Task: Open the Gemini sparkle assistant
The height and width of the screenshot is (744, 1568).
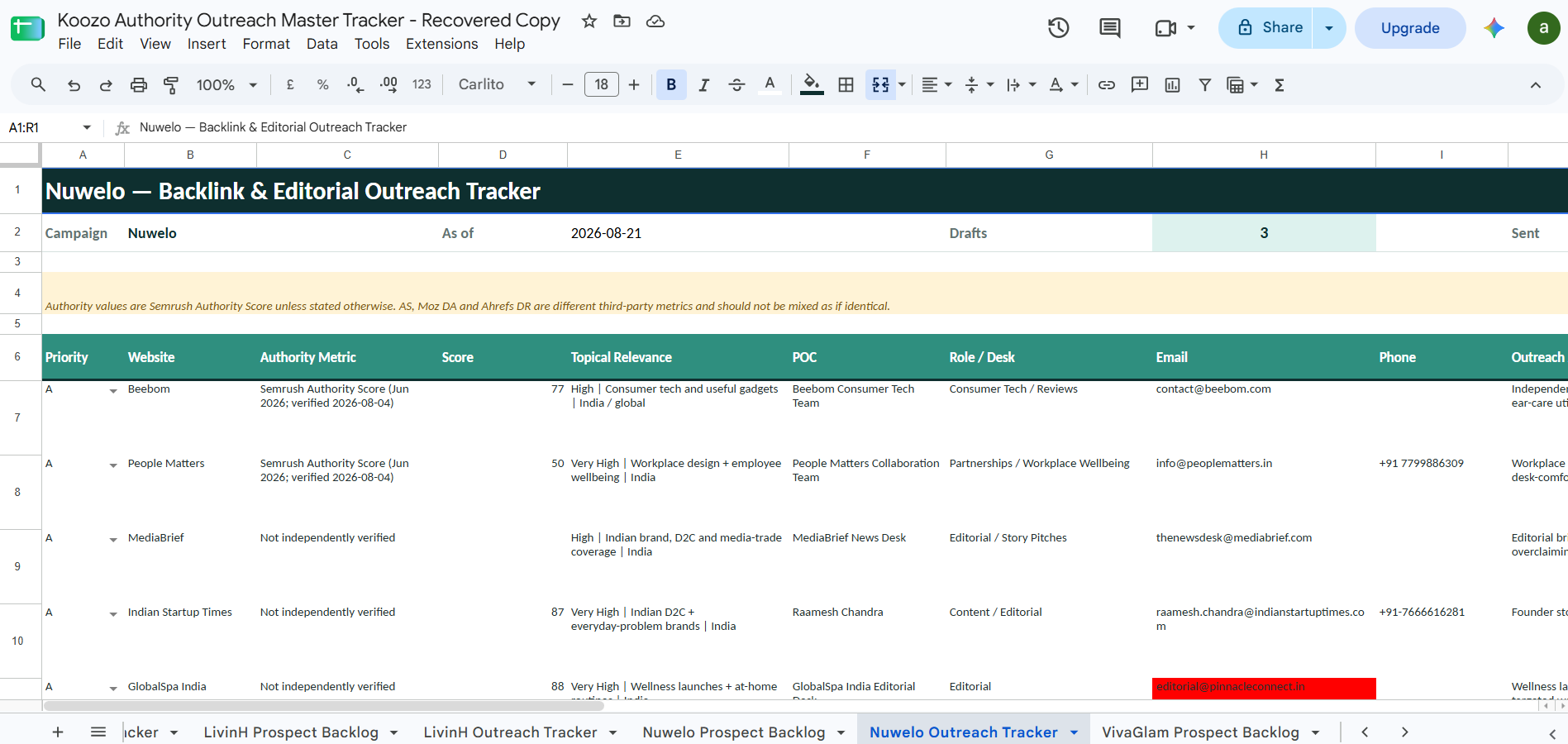Action: point(1494,28)
